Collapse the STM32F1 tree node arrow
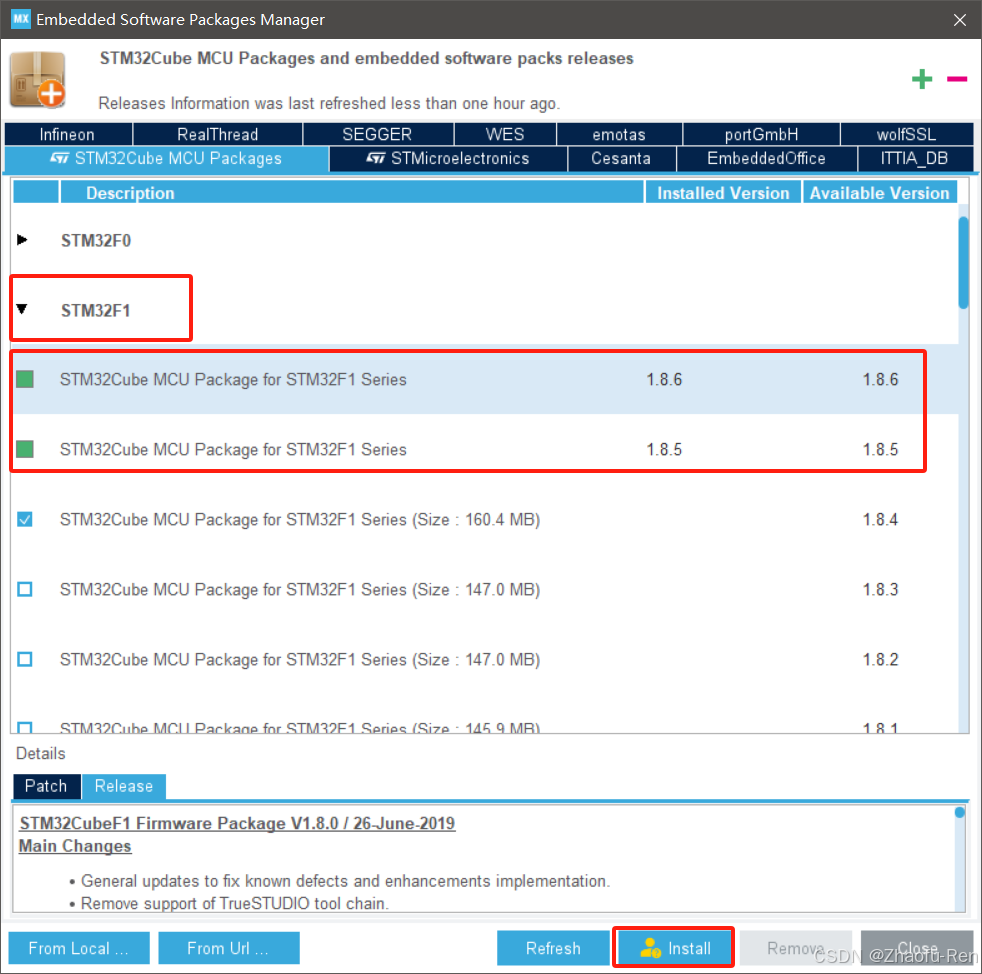 (x=22, y=309)
